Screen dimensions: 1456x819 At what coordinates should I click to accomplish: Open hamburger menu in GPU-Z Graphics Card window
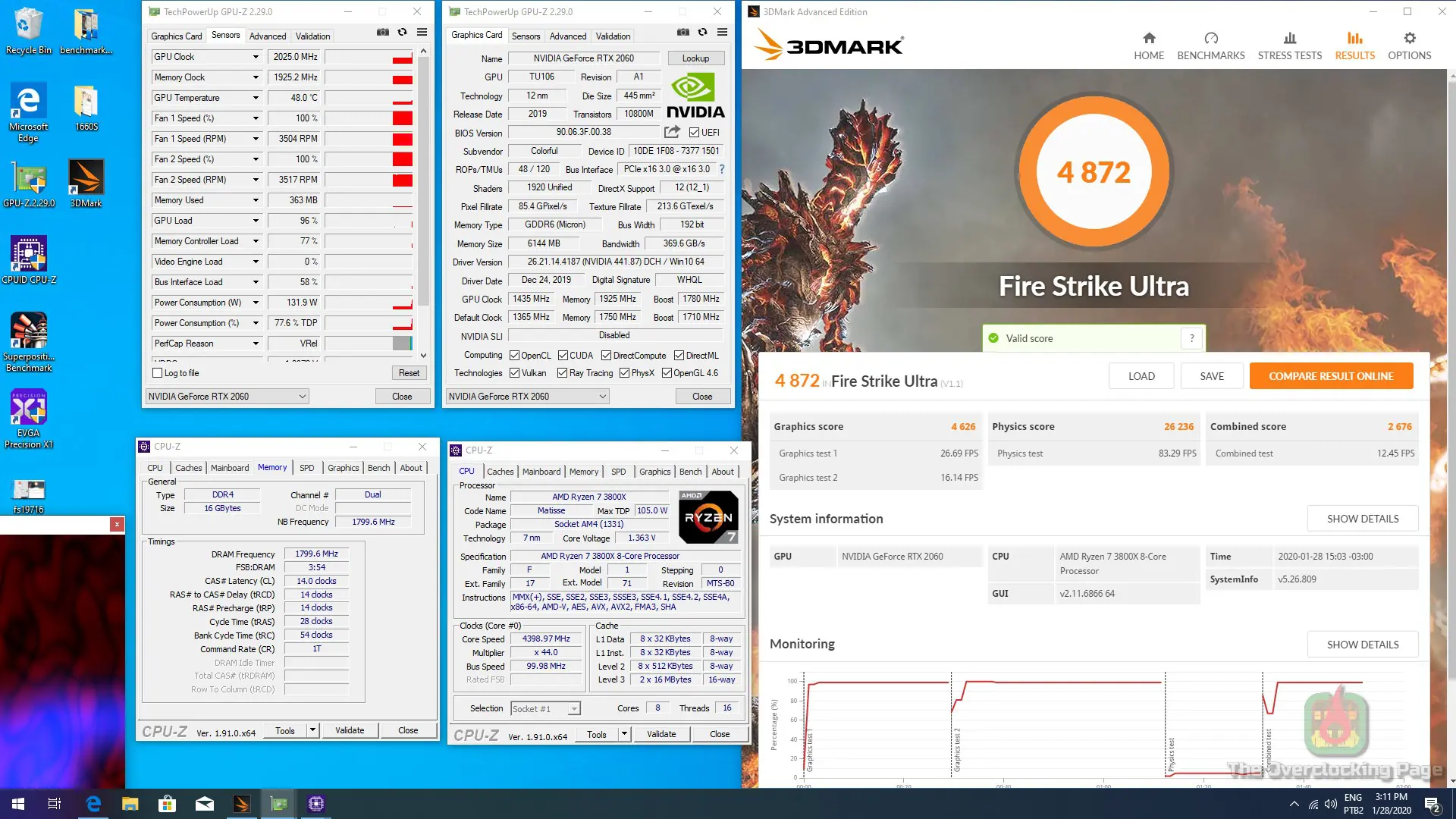pos(723,33)
